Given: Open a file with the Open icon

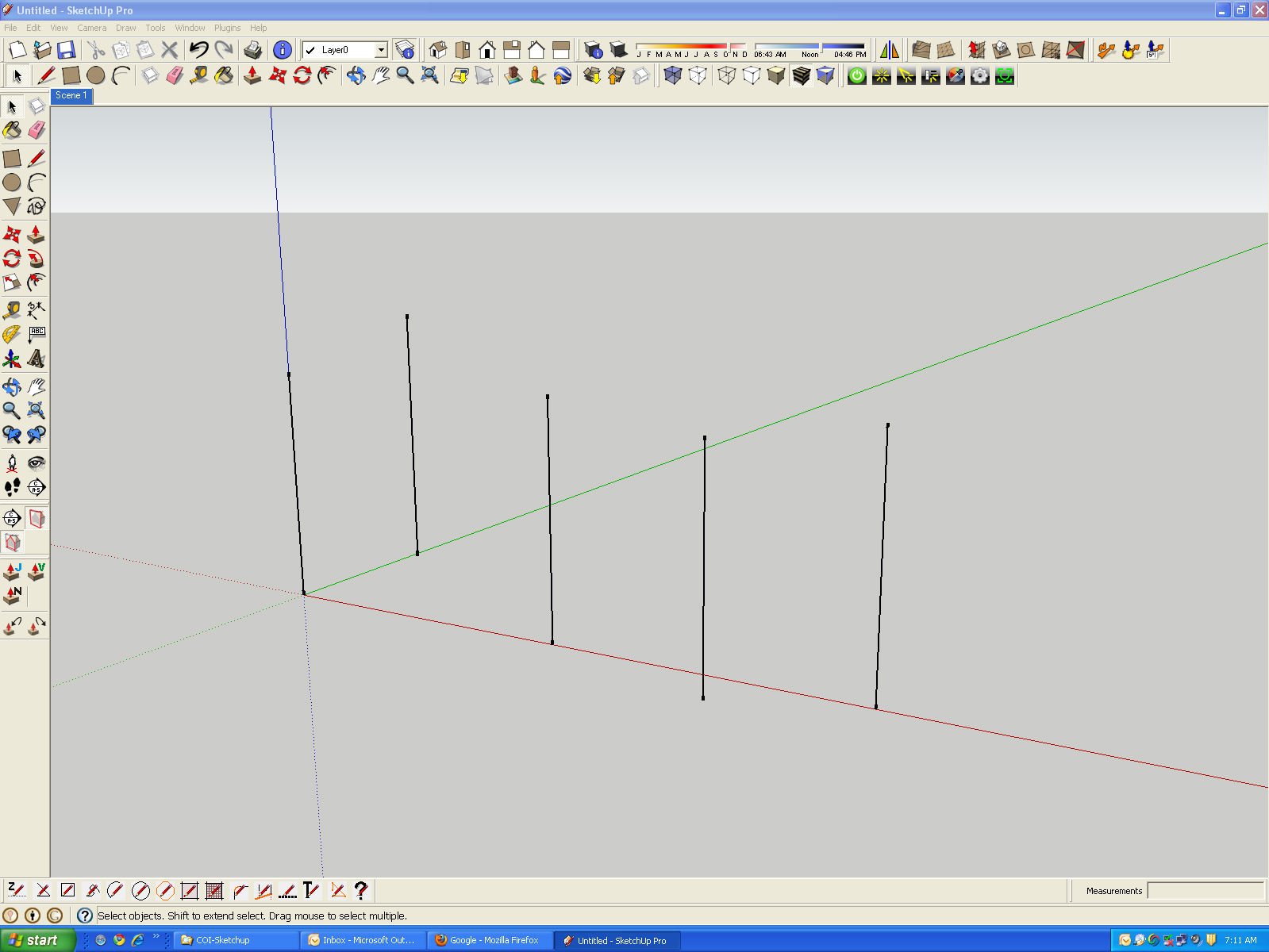Looking at the screenshot, I should click(41, 50).
